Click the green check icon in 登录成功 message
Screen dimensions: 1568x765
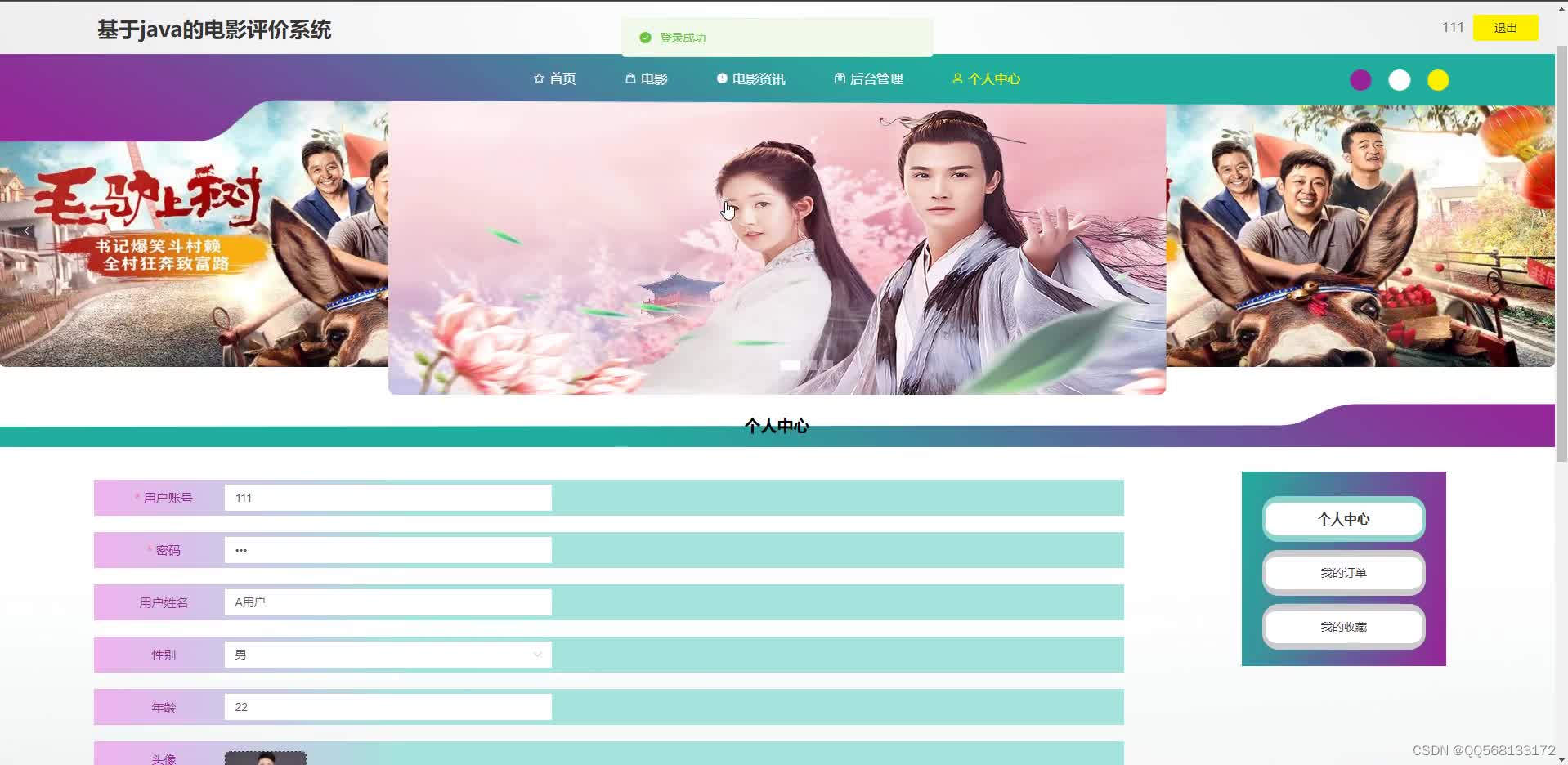click(x=645, y=38)
